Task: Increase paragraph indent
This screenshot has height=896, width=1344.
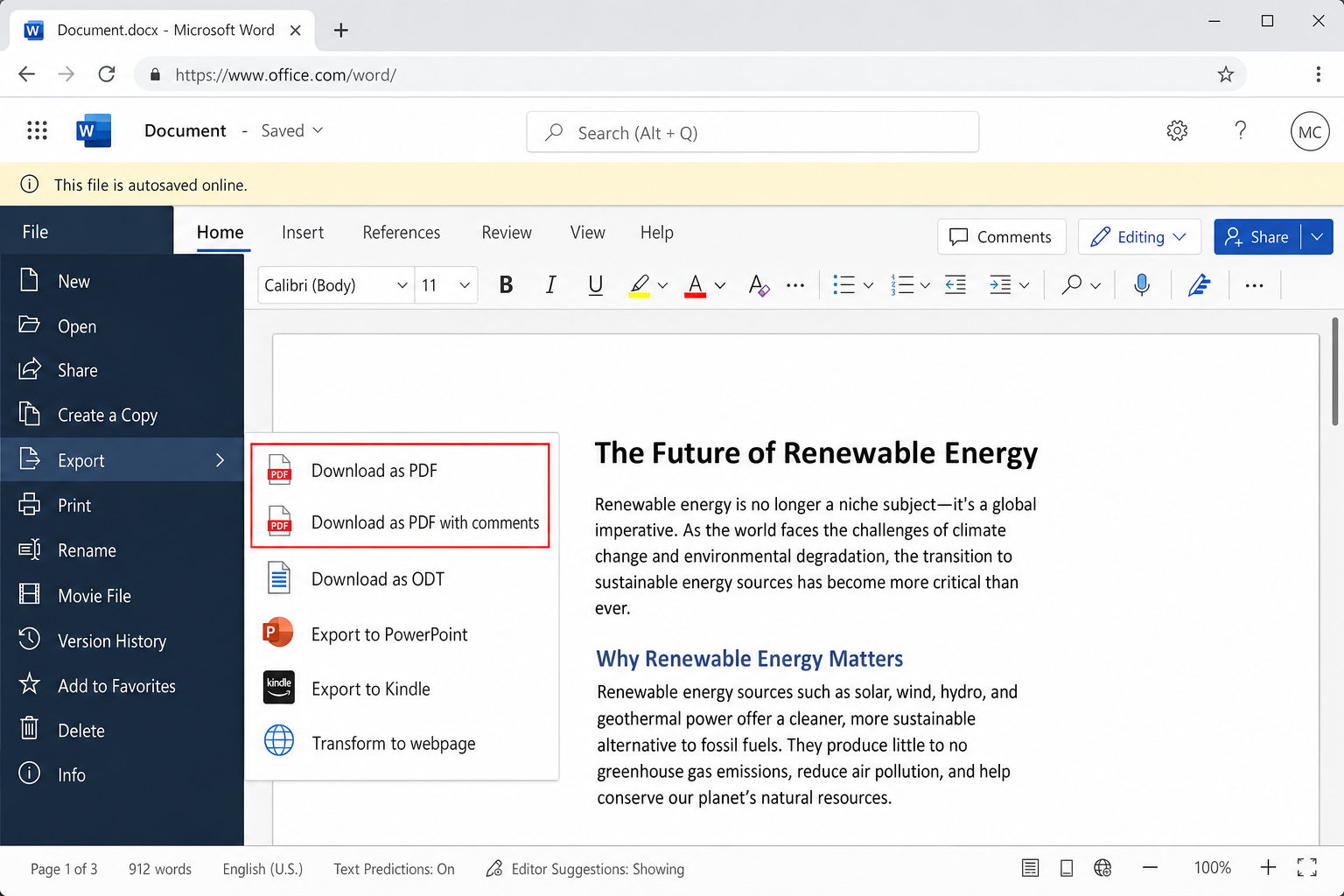Action: [1000, 285]
